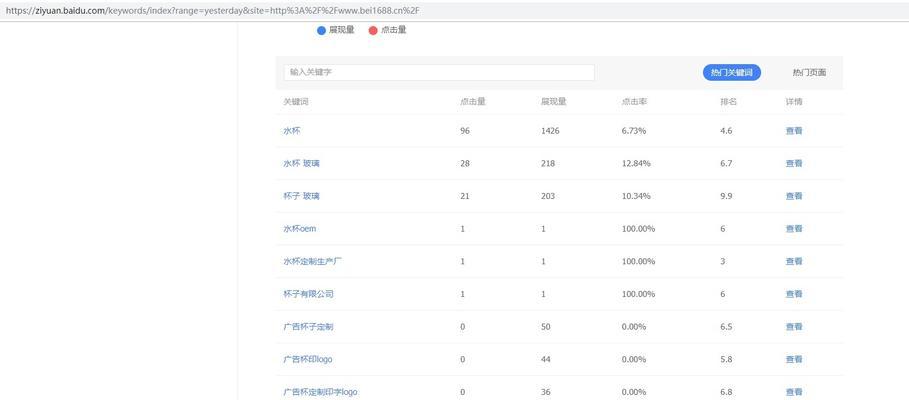Open the 水杯 玻璃 keyword link
This screenshot has height=400, width=909.
point(301,163)
